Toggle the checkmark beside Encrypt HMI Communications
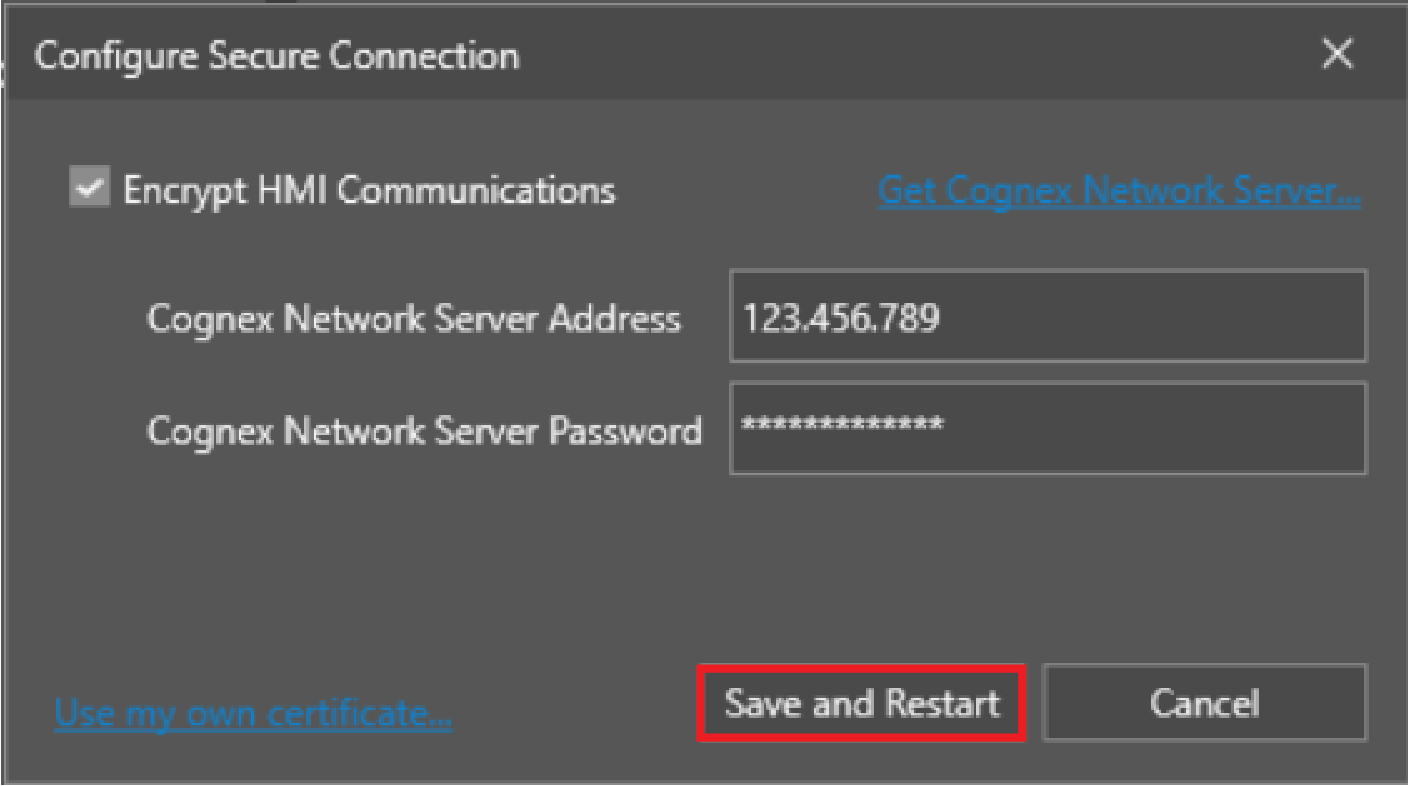Screen dimensions: 1408x786 (x=90, y=188)
